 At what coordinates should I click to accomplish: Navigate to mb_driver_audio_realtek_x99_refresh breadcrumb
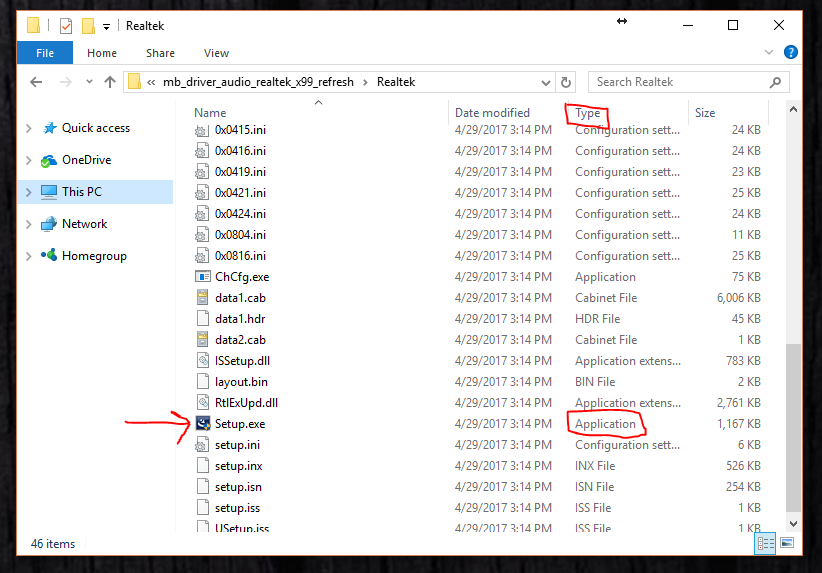pyautogui.click(x=258, y=82)
